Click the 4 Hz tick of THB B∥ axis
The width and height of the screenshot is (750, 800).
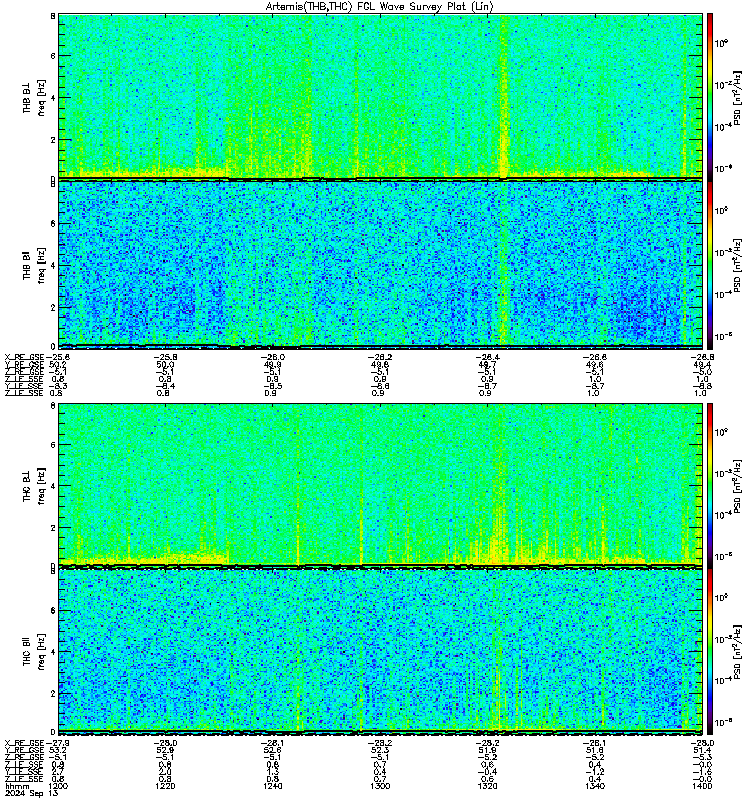tap(53, 265)
